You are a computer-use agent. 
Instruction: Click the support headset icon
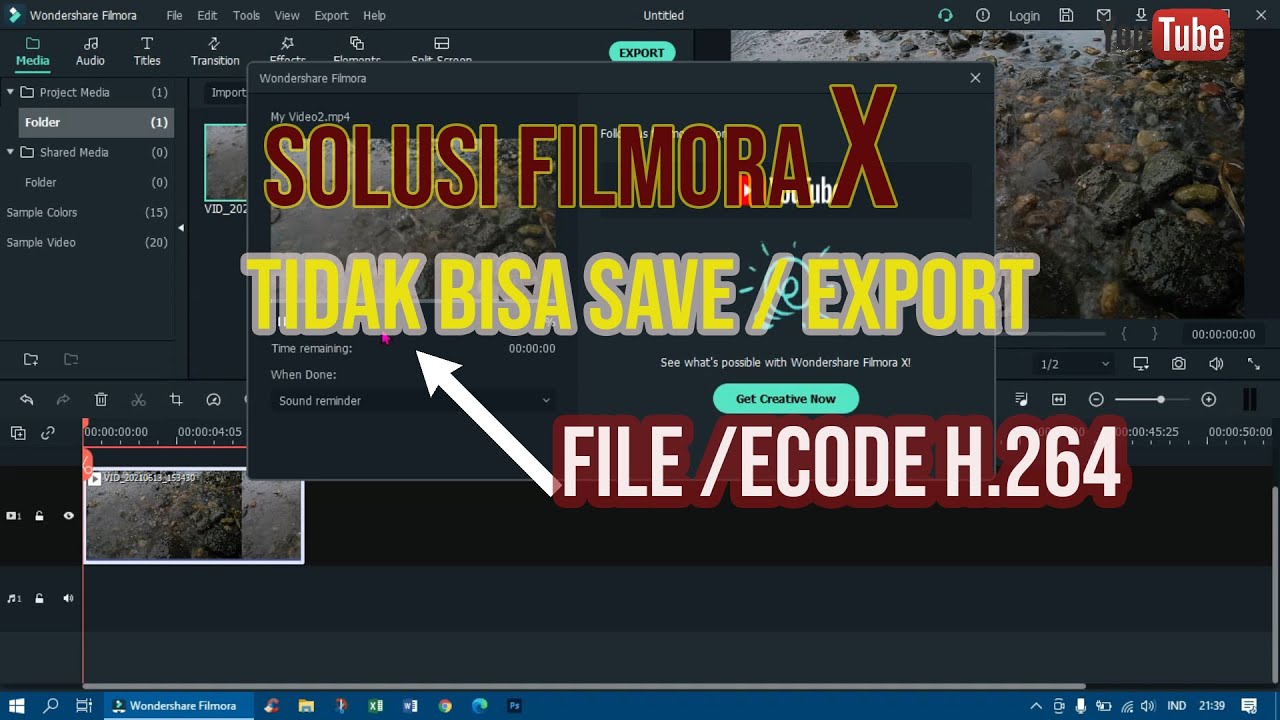tap(945, 15)
